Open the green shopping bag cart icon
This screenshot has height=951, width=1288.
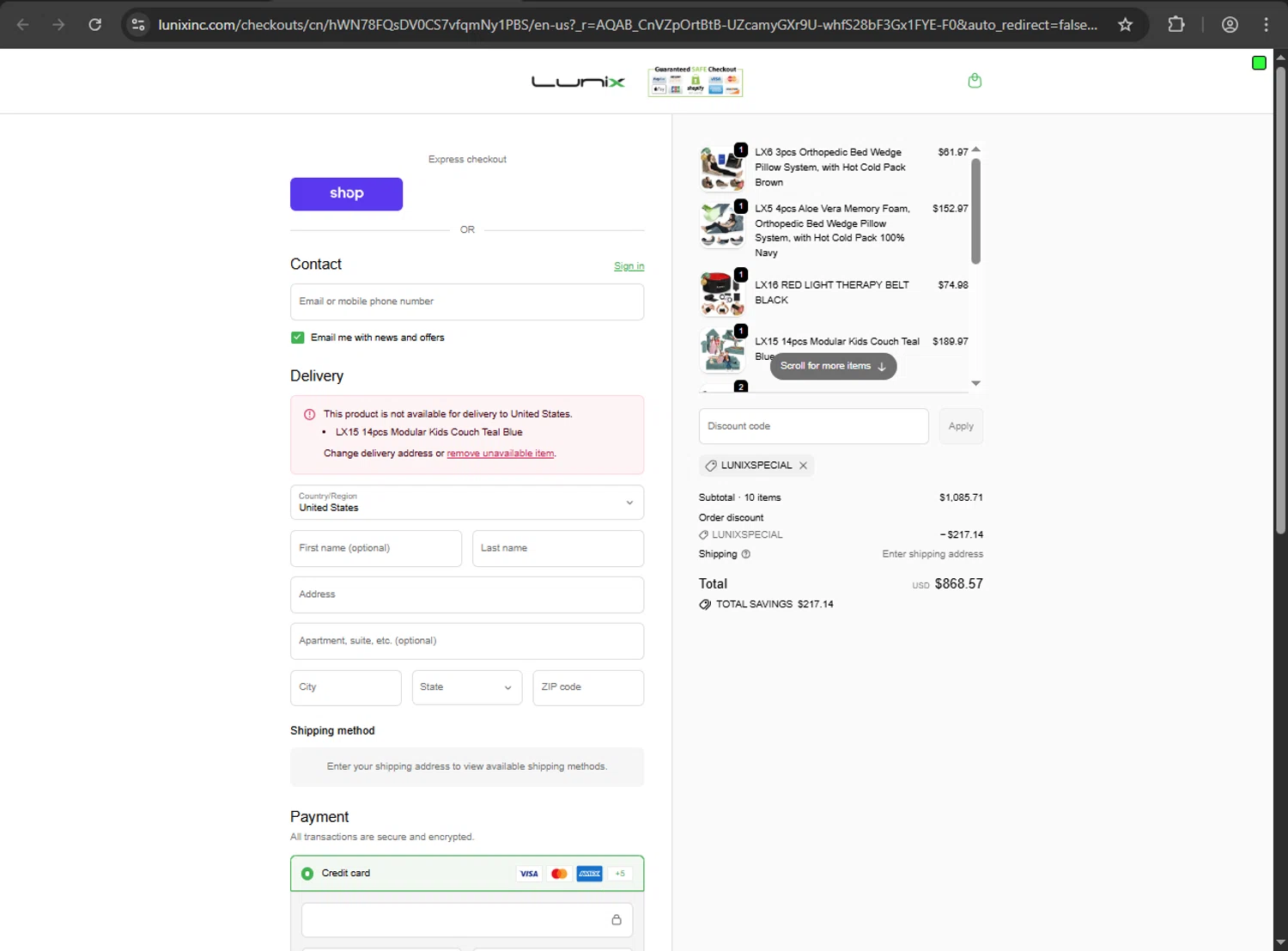click(975, 81)
